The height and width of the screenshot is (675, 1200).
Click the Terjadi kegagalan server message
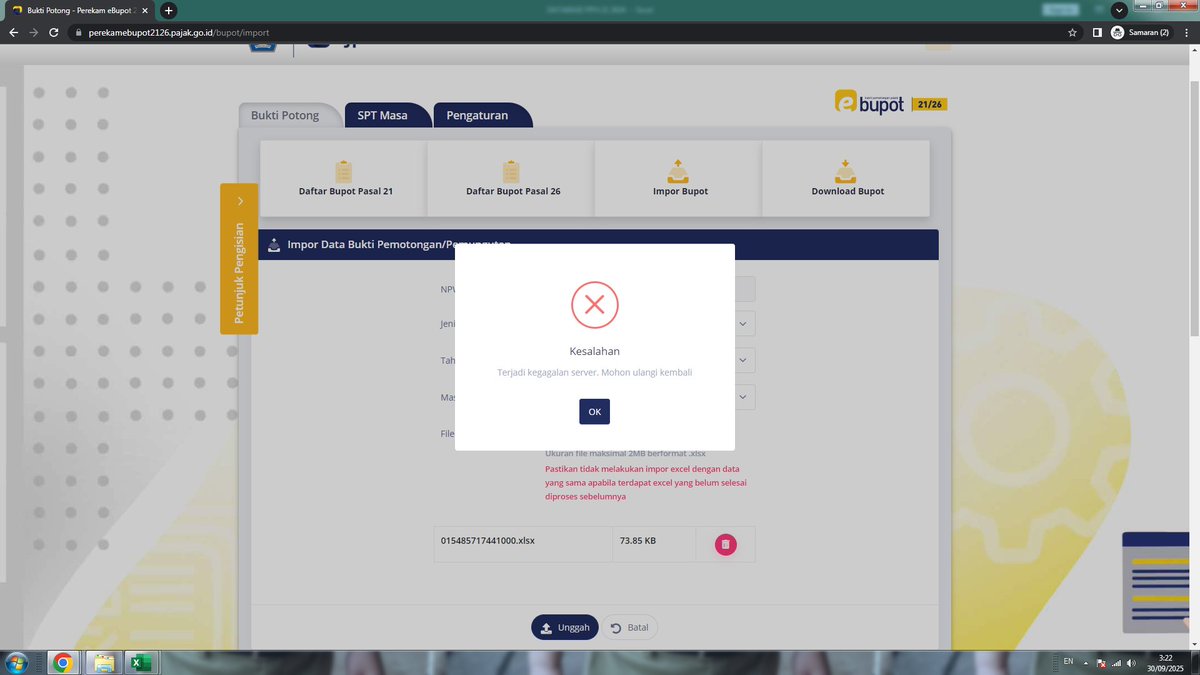(x=594, y=372)
